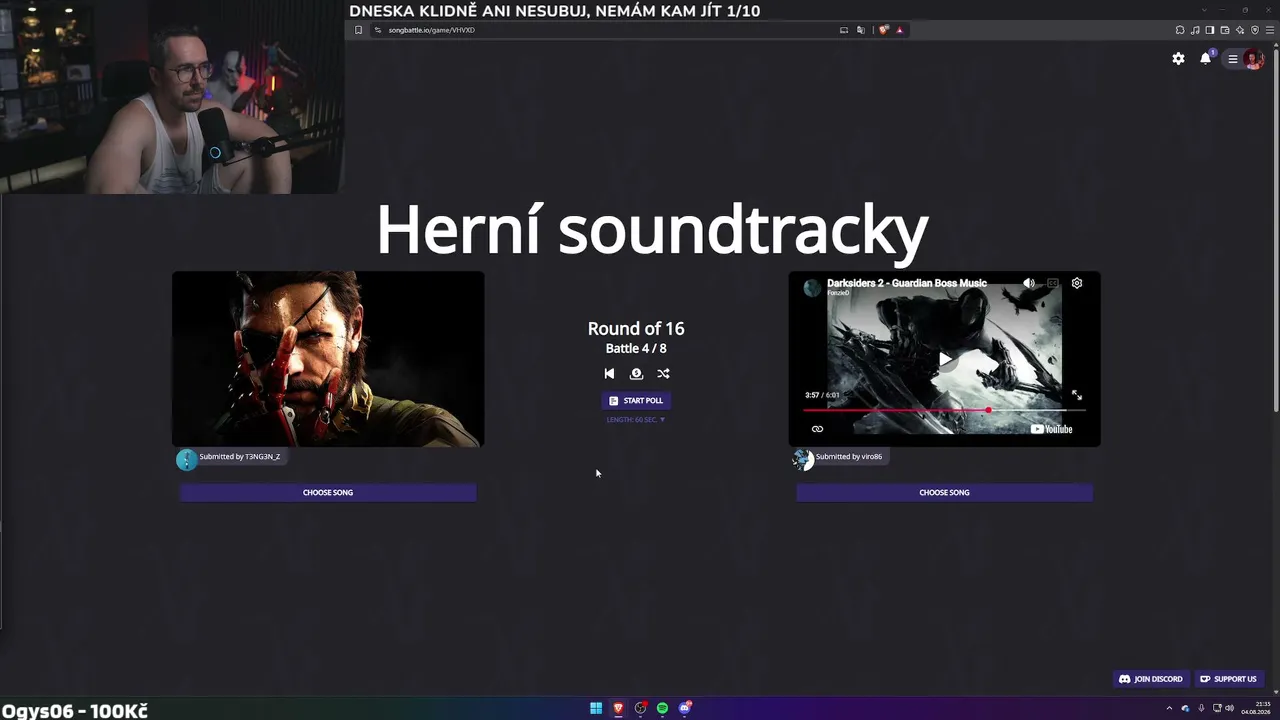The width and height of the screenshot is (1280, 720).
Task: Choose the song submitted by viro86
Action: click(x=944, y=492)
